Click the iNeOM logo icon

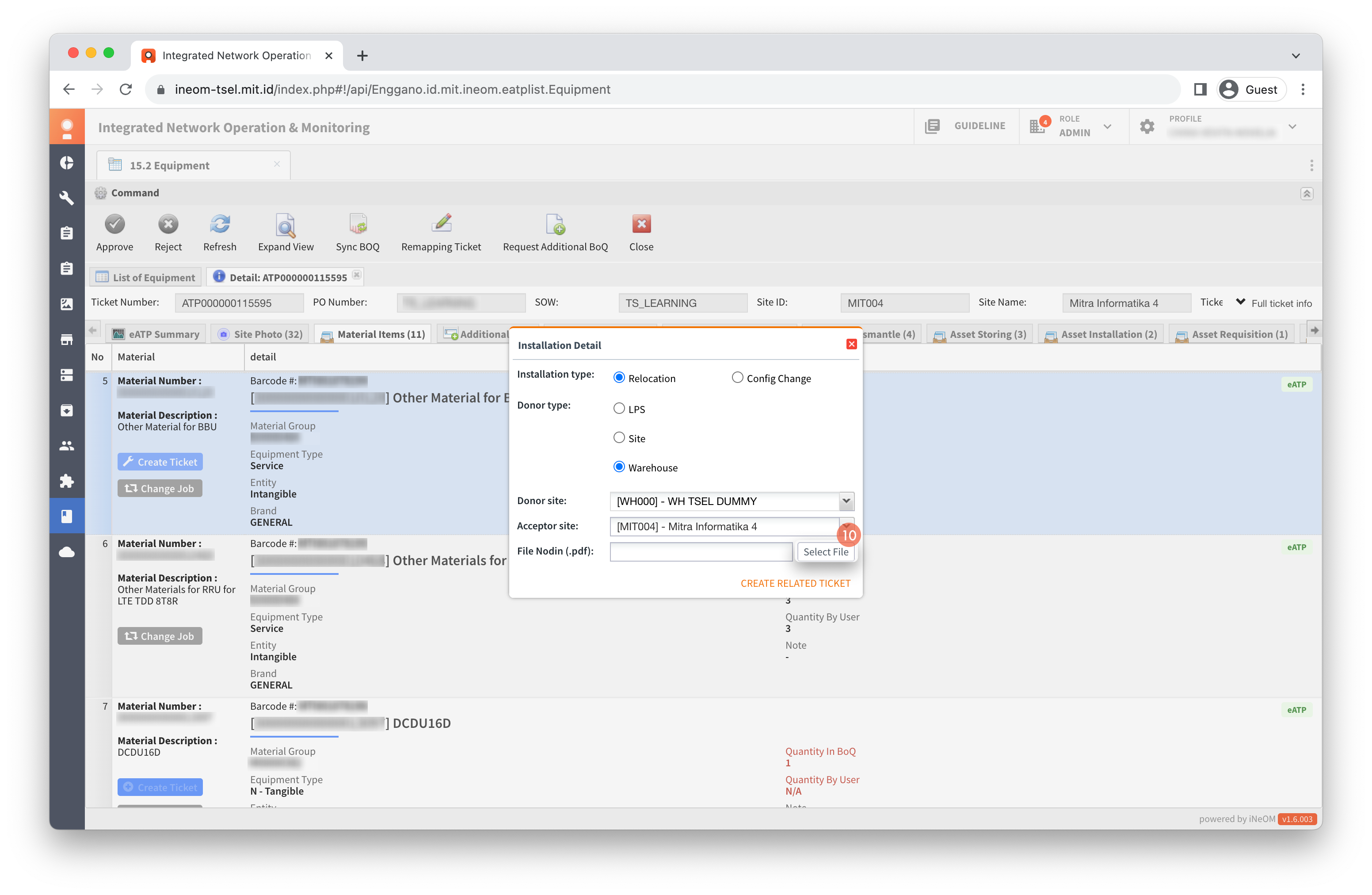[x=67, y=127]
